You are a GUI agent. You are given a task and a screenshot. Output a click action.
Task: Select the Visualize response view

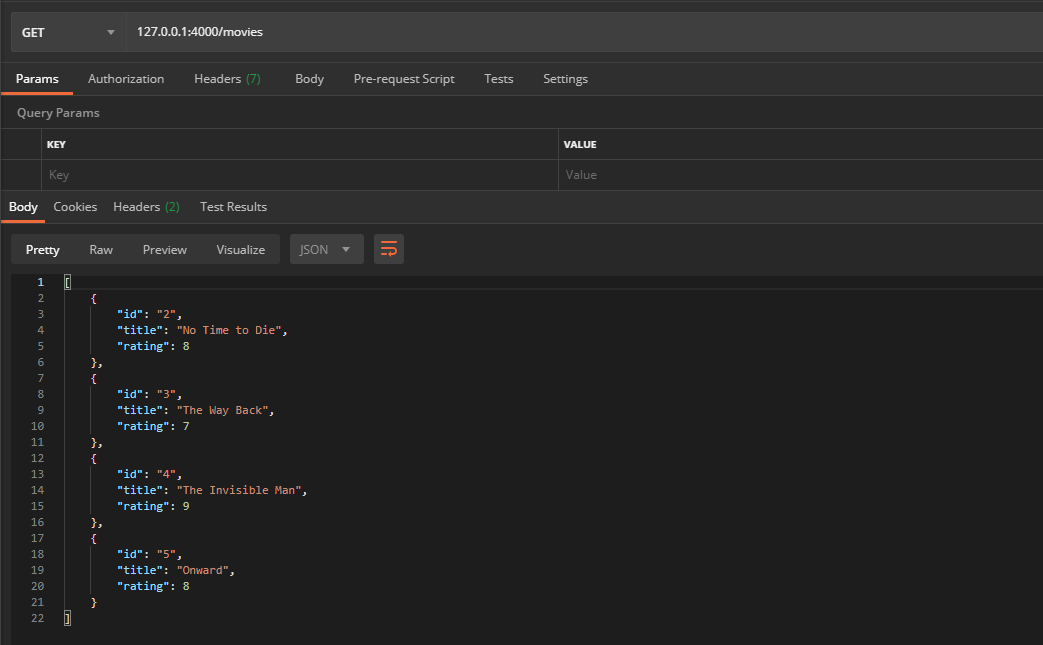pyautogui.click(x=240, y=250)
